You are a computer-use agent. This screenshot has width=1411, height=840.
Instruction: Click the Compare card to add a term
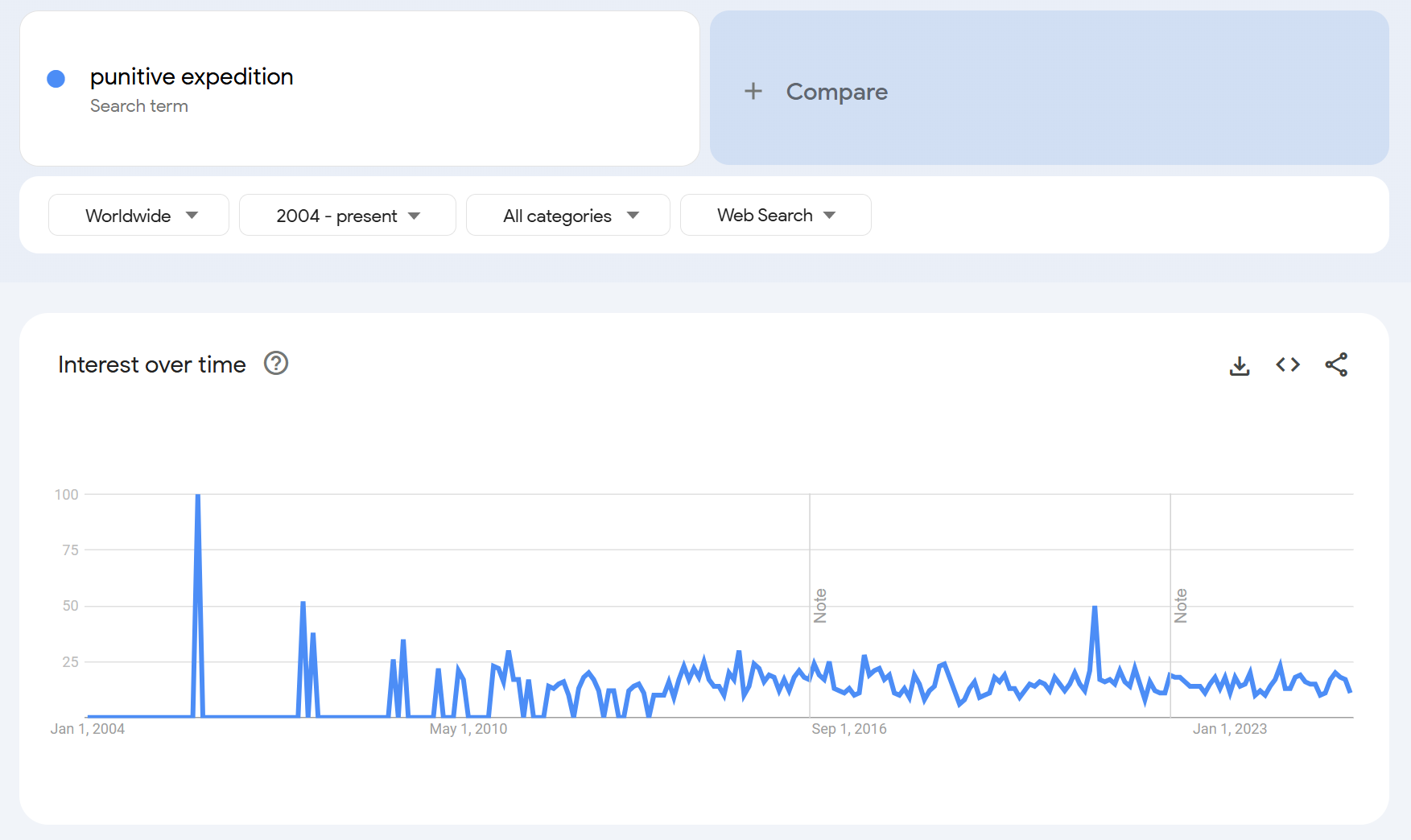coord(1049,89)
